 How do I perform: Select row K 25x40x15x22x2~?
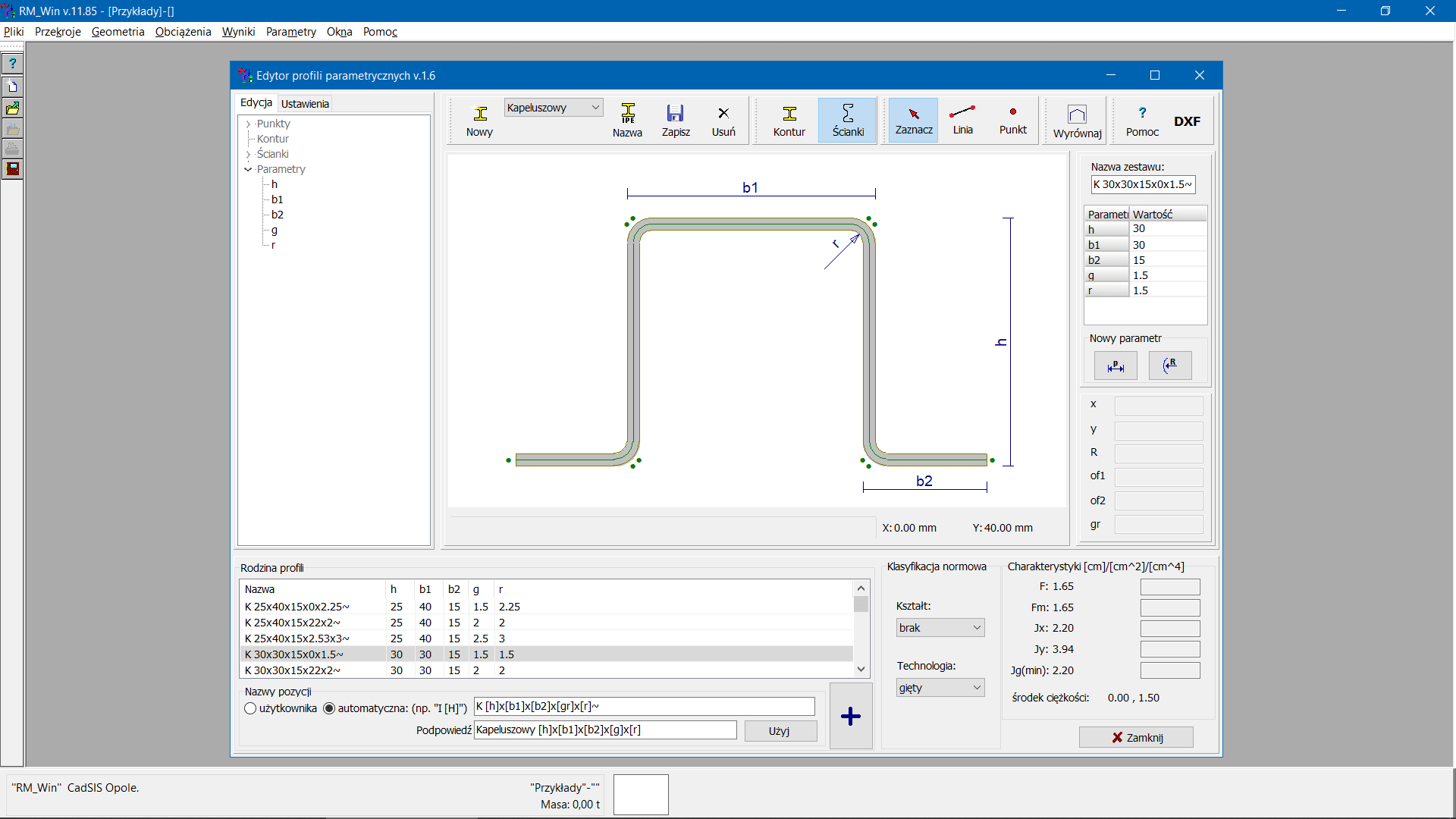click(546, 623)
